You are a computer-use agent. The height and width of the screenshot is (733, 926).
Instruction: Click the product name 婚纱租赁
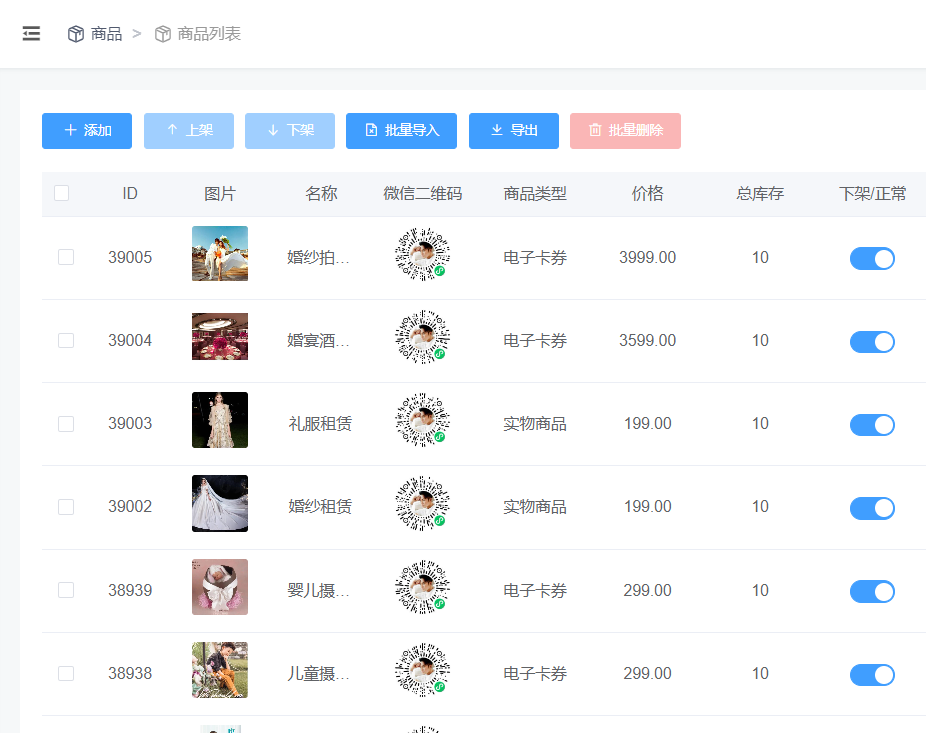(x=320, y=507)
